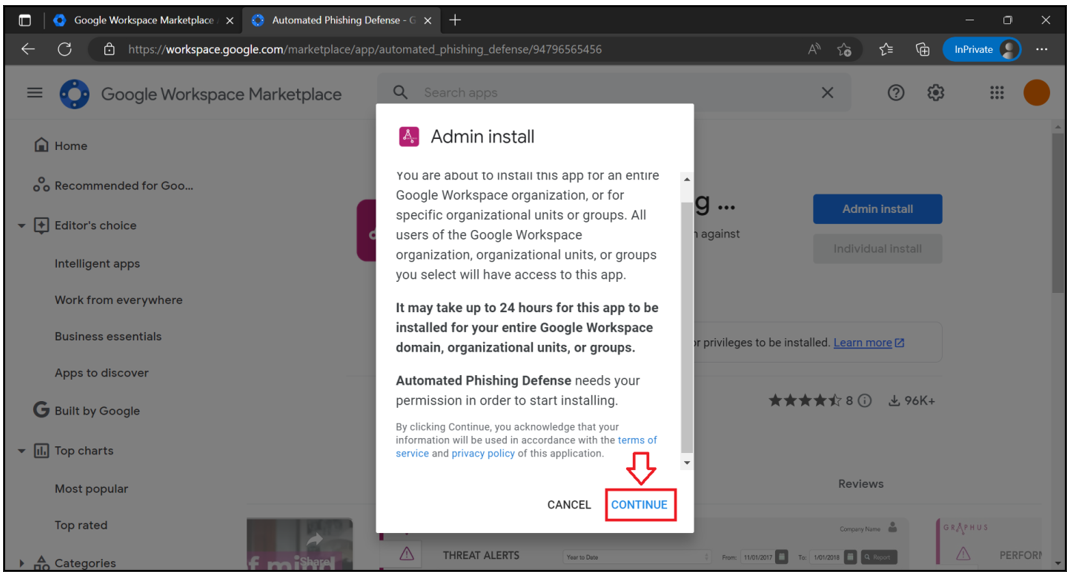
Task: Open the Google apps grid launcher
Action: pos(997,92)
